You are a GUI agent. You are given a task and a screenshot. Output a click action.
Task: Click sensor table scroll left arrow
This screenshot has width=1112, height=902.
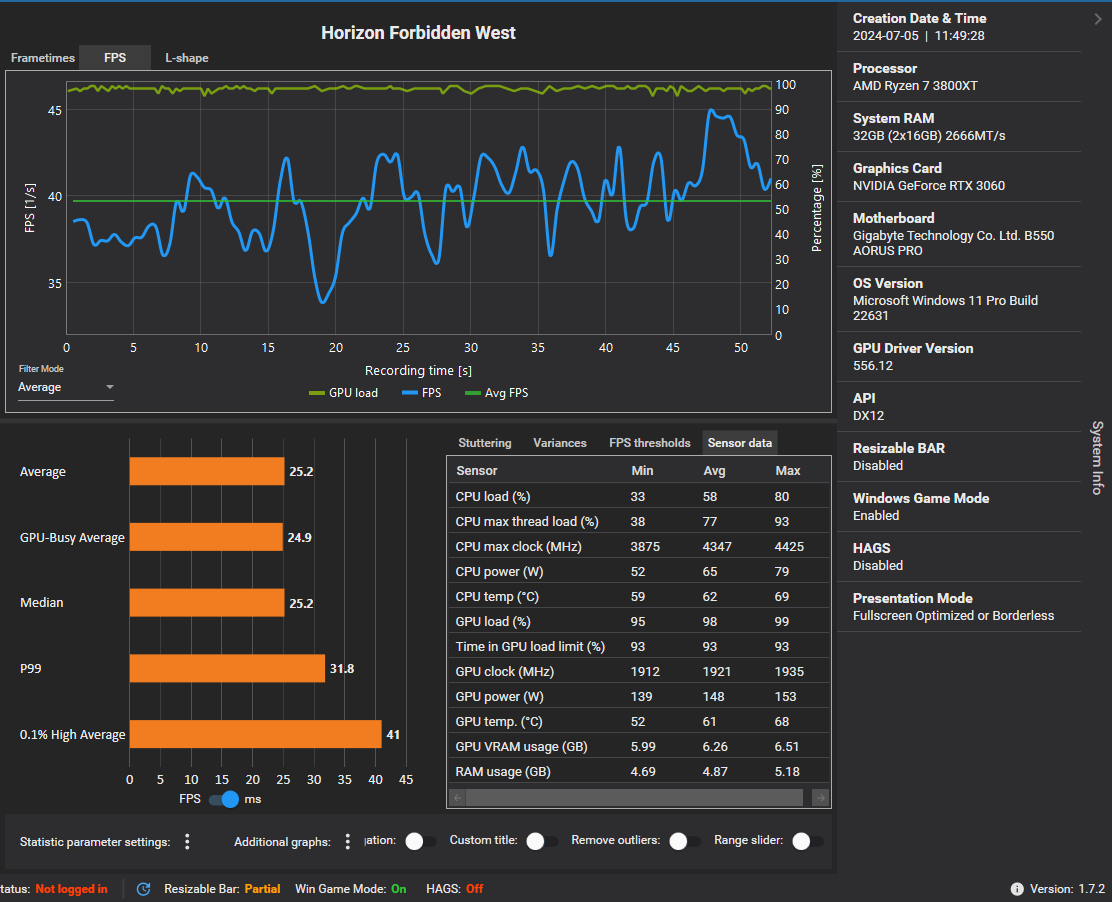pos(457,798)
